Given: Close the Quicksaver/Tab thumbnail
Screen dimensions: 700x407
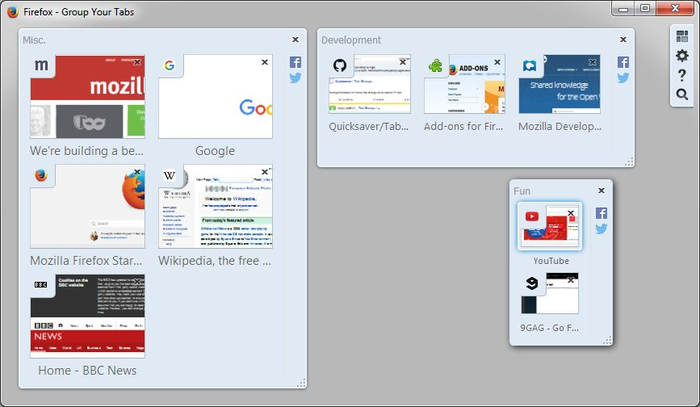Looking at the screenshot, I should point(403,62).
